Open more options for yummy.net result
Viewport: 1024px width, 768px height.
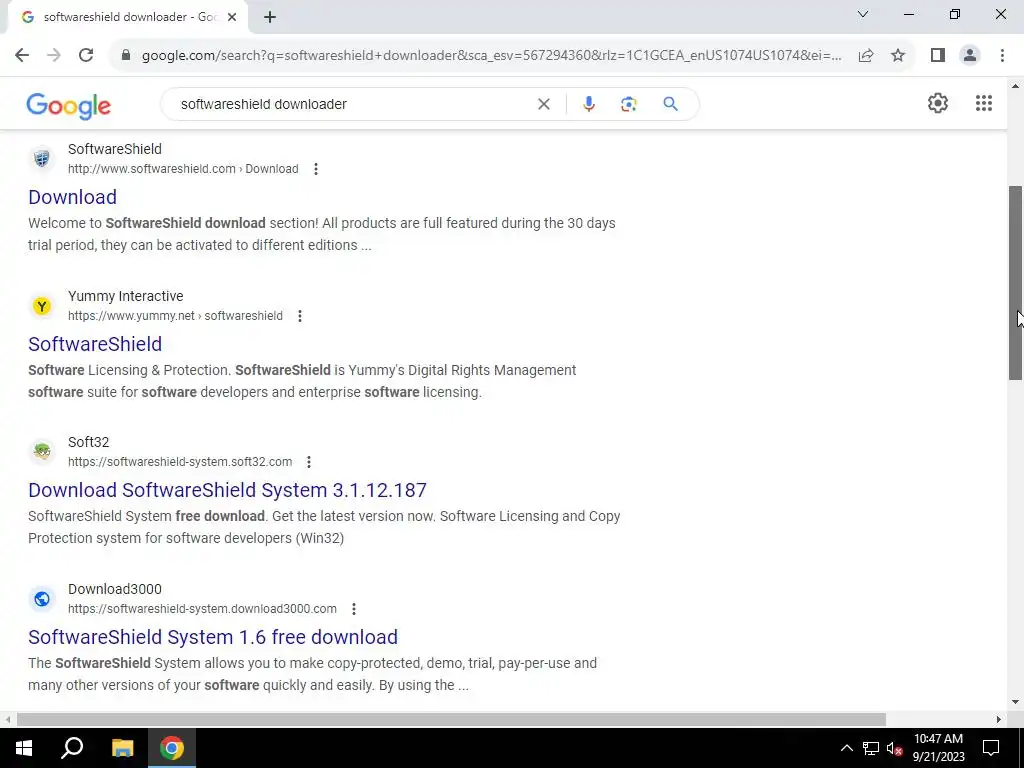(x=300, y=316)
